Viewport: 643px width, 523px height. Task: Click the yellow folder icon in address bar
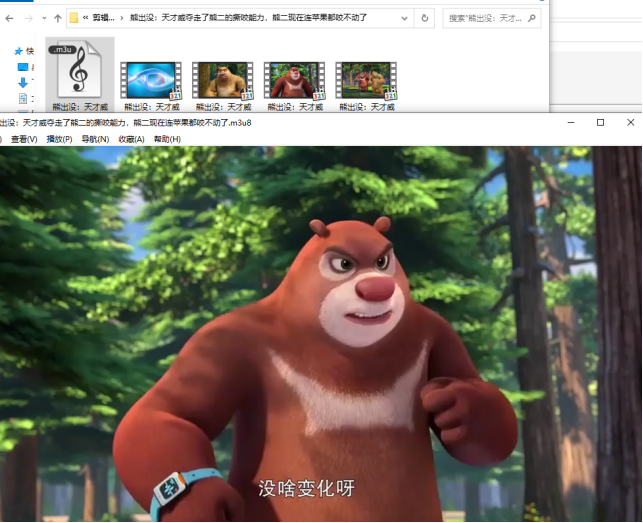pos(74,18)
